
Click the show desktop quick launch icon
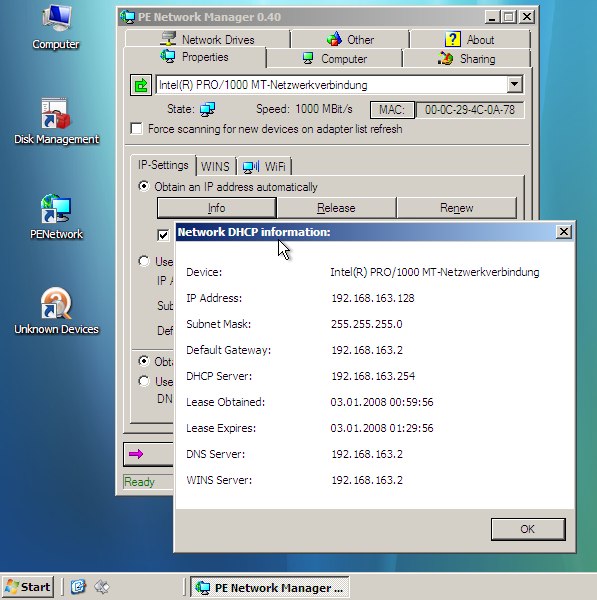click(x=102, y=586)
